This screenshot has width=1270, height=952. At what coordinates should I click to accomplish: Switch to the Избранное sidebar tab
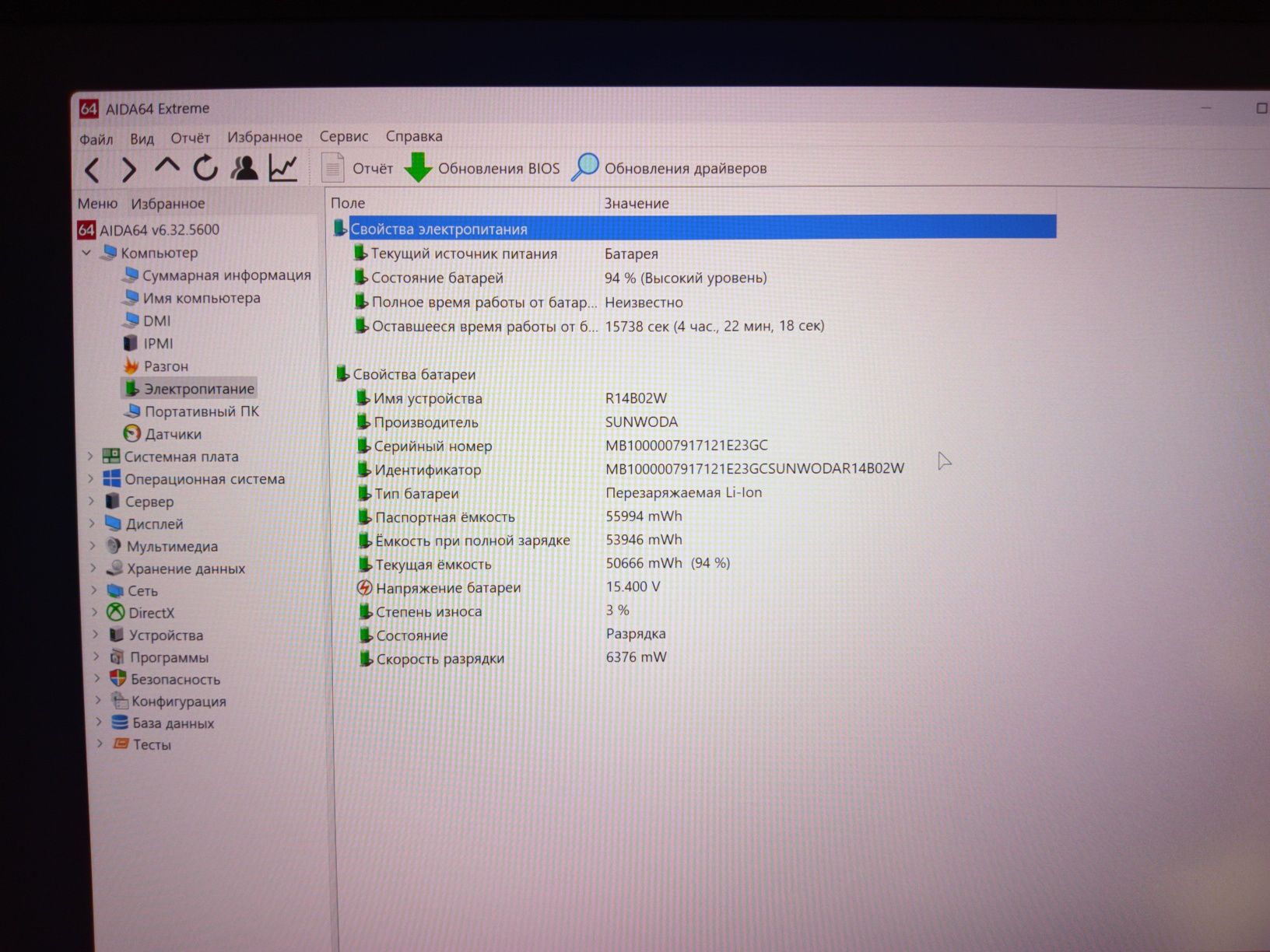168,204
